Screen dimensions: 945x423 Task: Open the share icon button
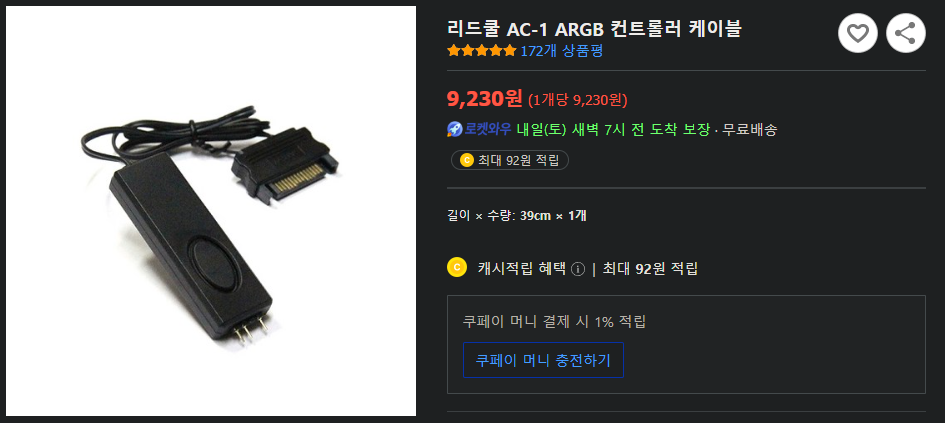[x=906, y=33]
